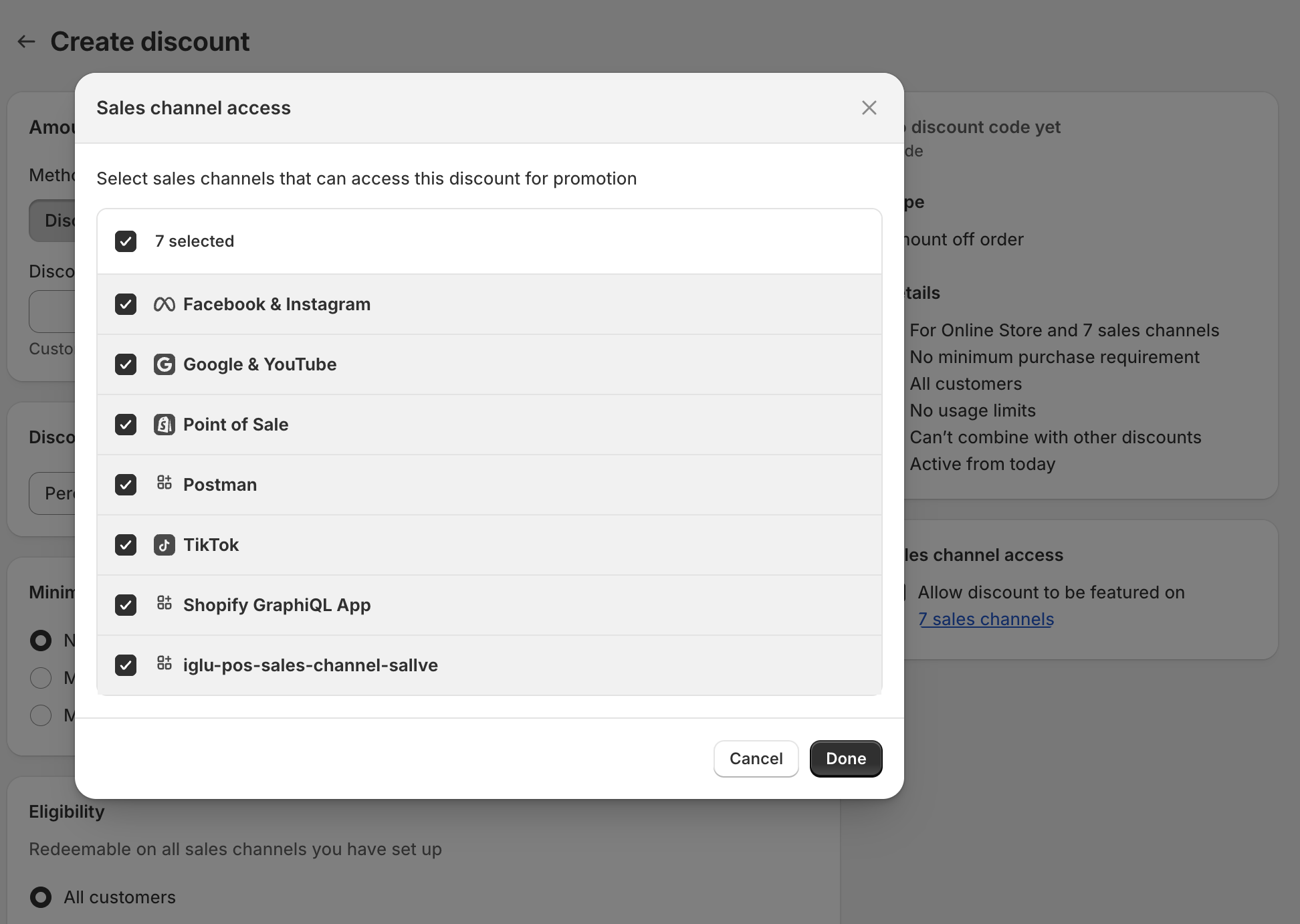
Task: Select the All customers radio button
Action: 41,897
